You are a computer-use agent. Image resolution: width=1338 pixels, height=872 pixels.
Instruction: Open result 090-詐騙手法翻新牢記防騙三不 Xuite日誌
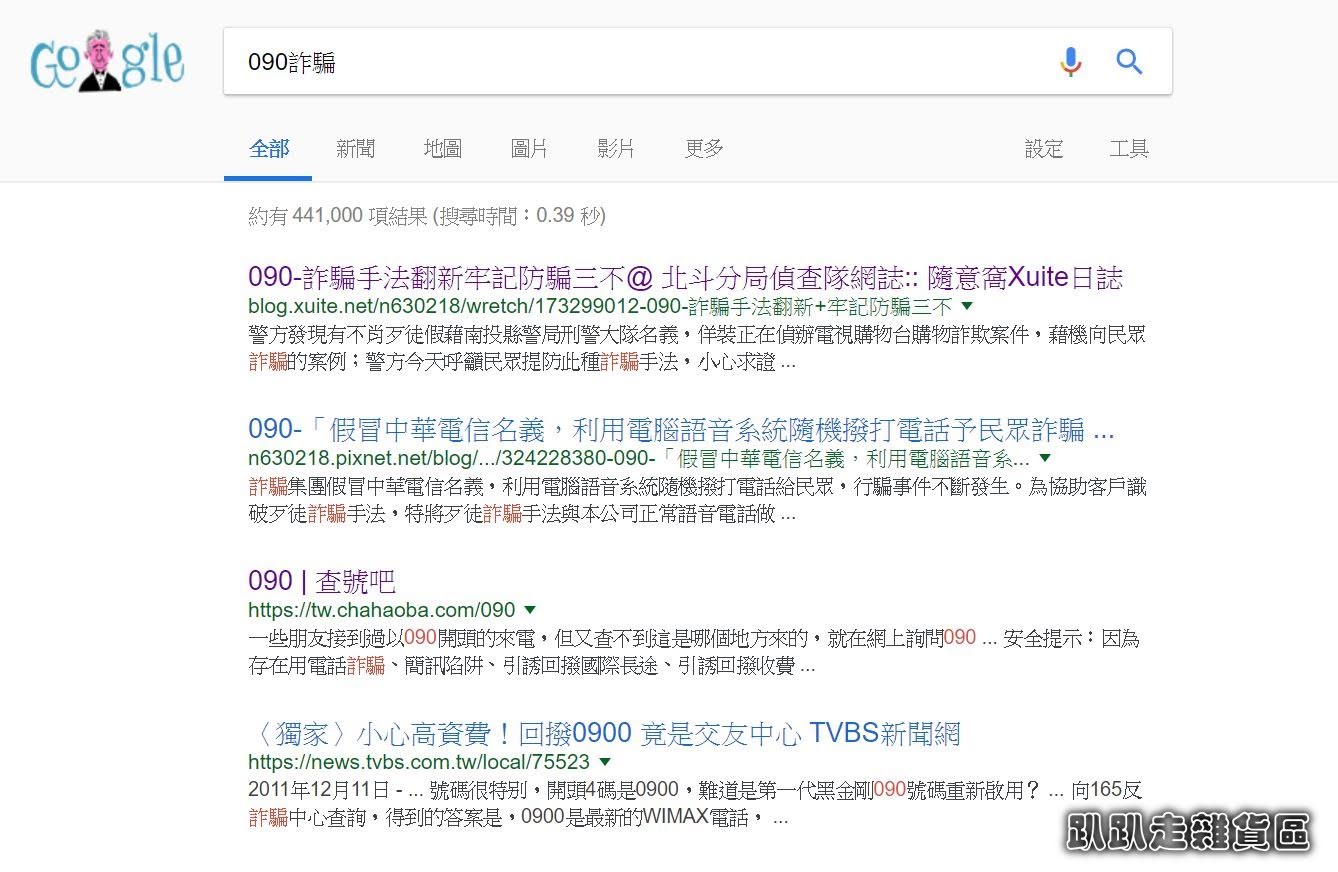point(685,277)
